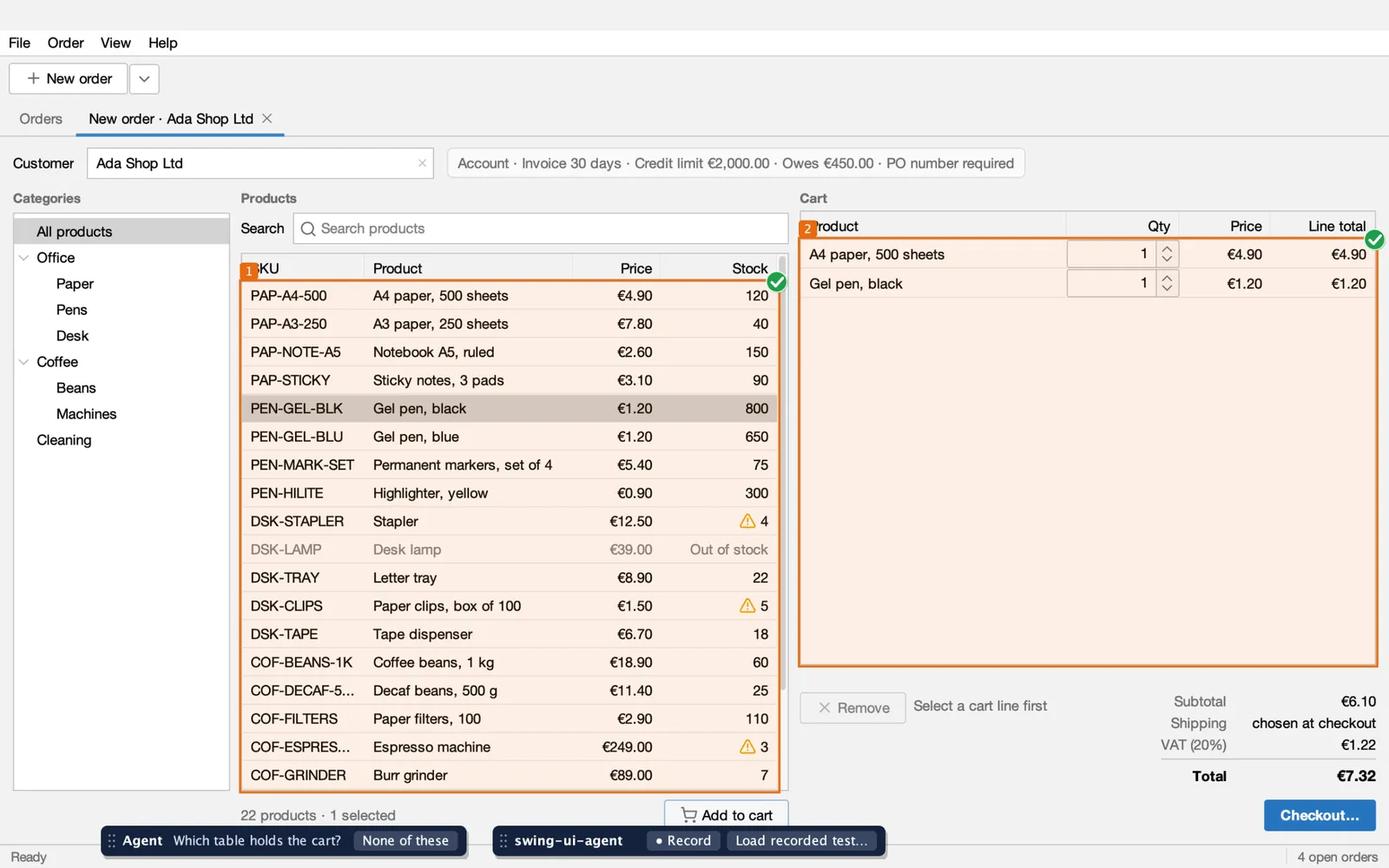Viewport: 1389px width, 868px height.
Task: Clear the Ada Shop Ltd customer field
Action: point(422,163)
